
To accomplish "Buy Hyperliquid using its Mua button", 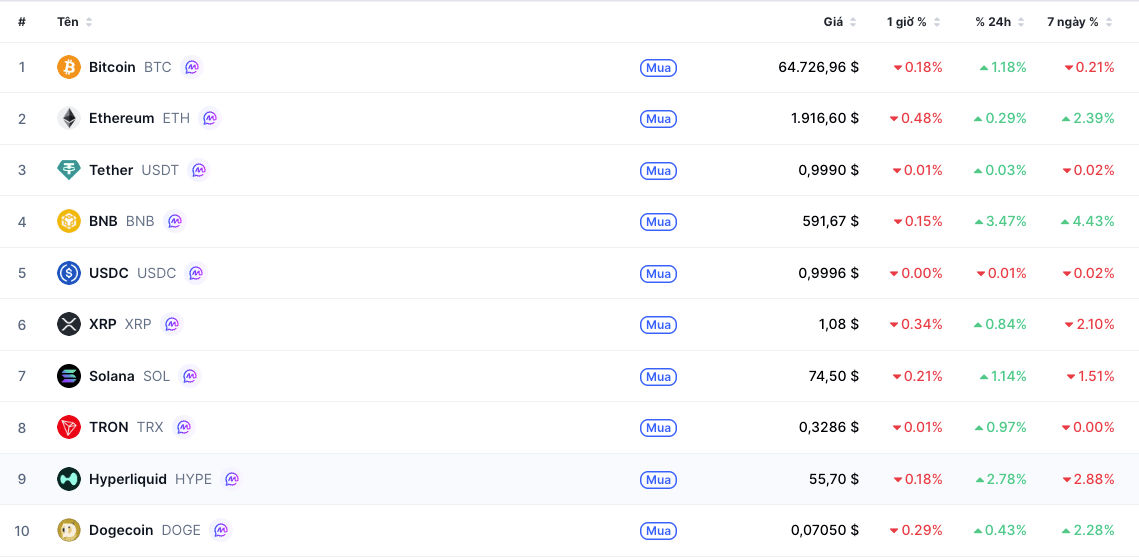I will pos(658,480).
